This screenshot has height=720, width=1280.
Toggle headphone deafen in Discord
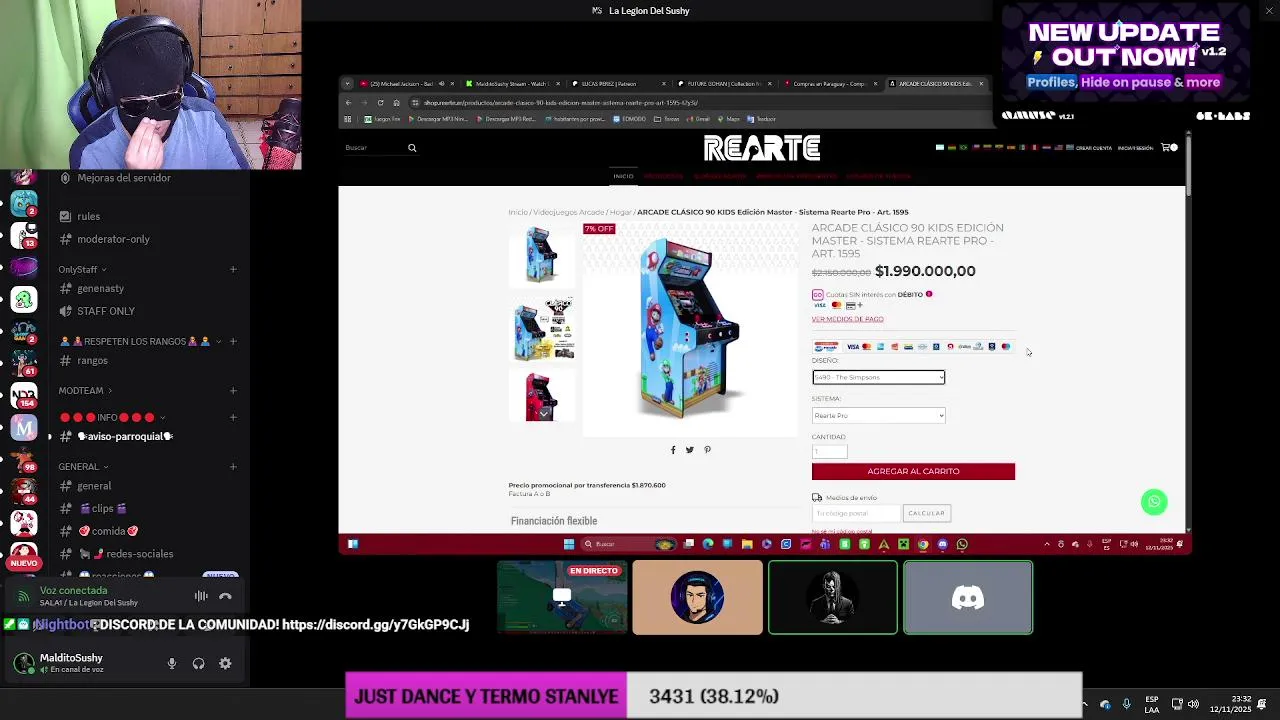pyautogui.click(x=198, y=663)
